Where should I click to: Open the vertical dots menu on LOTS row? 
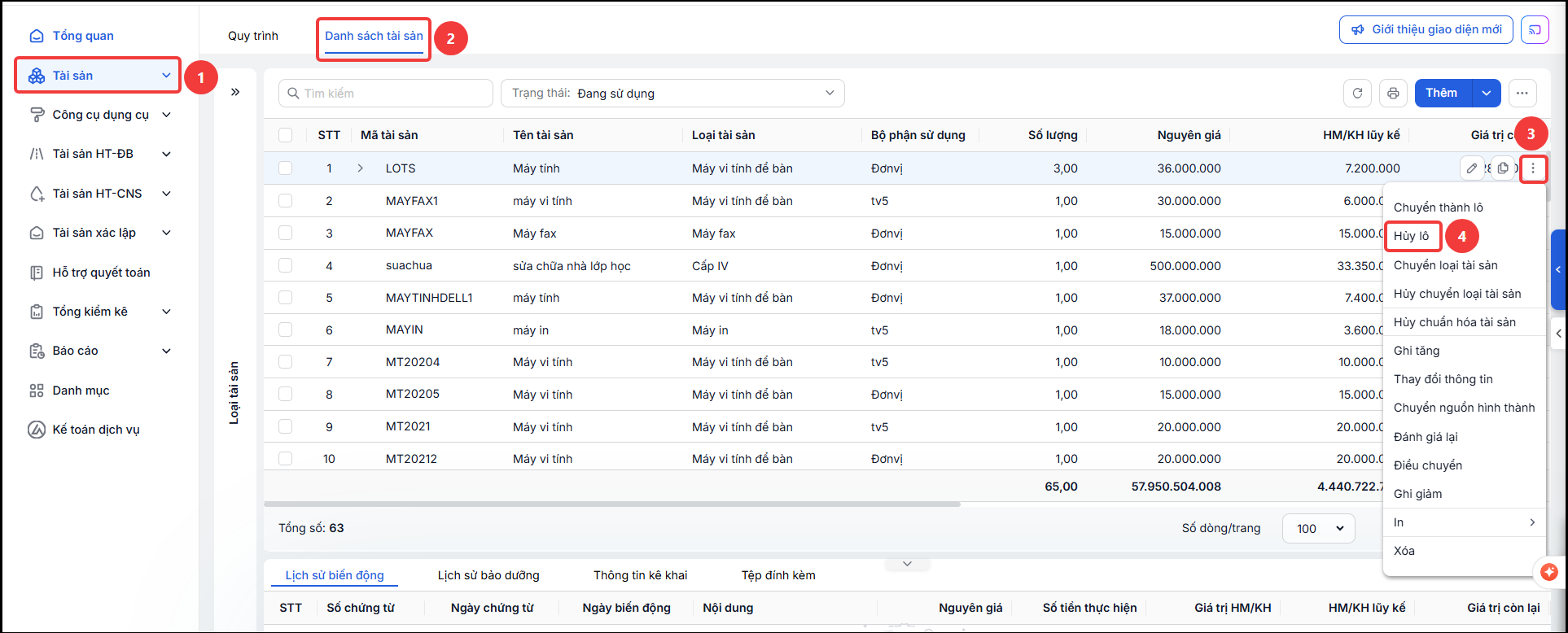coord(1534,168)
